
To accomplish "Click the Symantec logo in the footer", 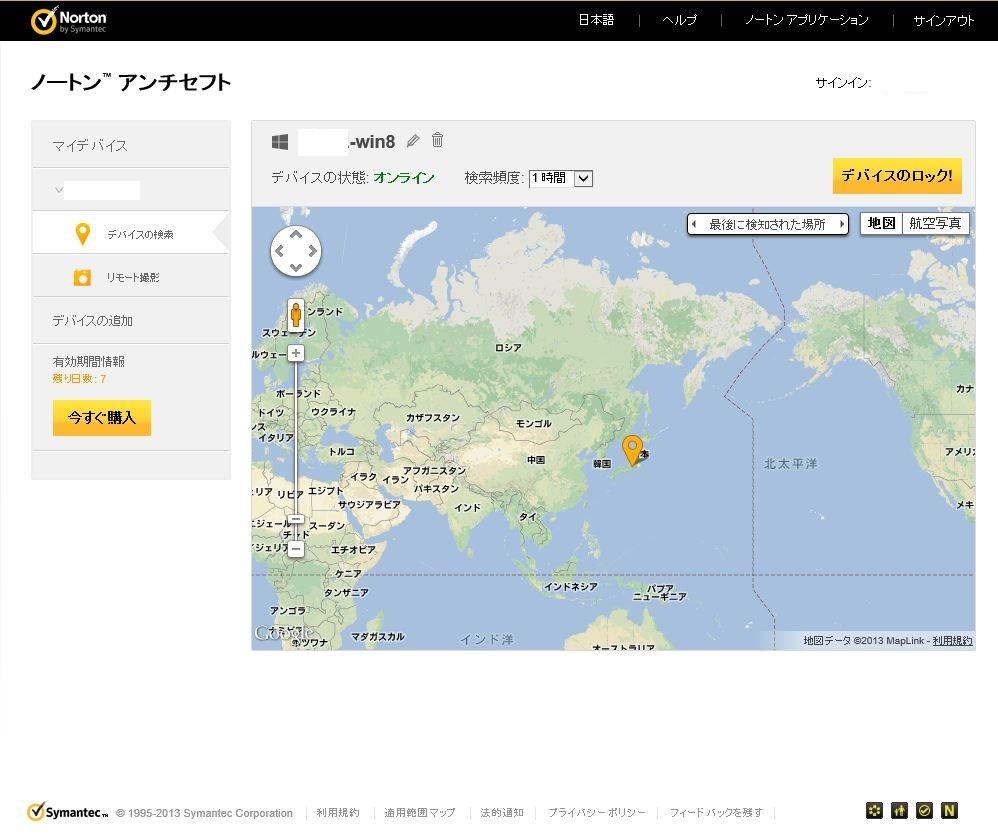I will [x=67, y=812].
